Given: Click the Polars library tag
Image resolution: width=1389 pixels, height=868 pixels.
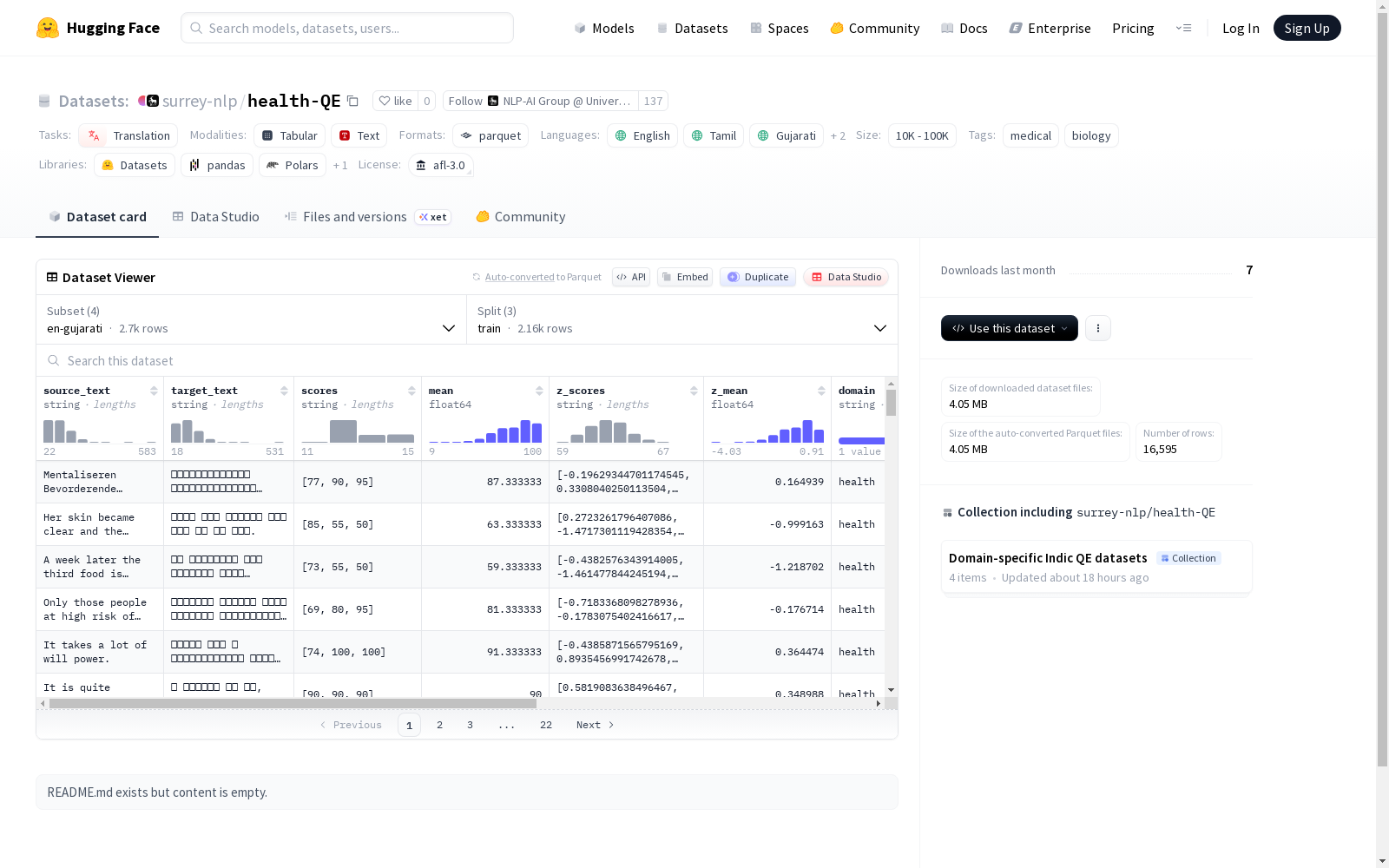Looking at the screenshot, I should click(293, 165).
